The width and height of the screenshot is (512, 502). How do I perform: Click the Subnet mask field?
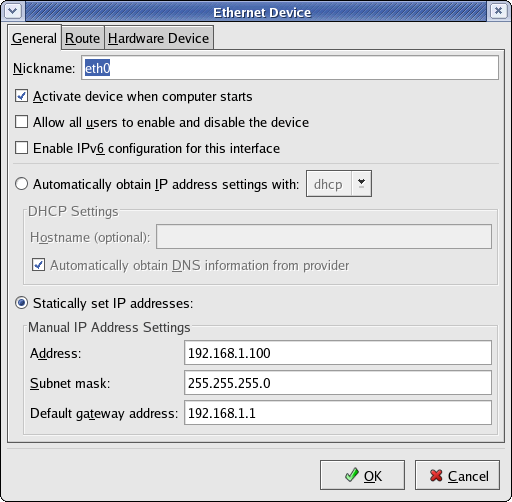(x=338, y=383)
